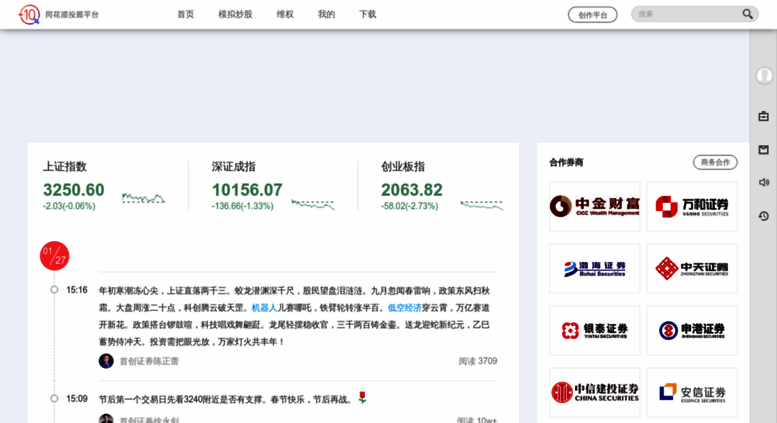This screenshot has height=423, width=777.
Task: Open the user avatar in the sidebar
Action: coord(764,76)
